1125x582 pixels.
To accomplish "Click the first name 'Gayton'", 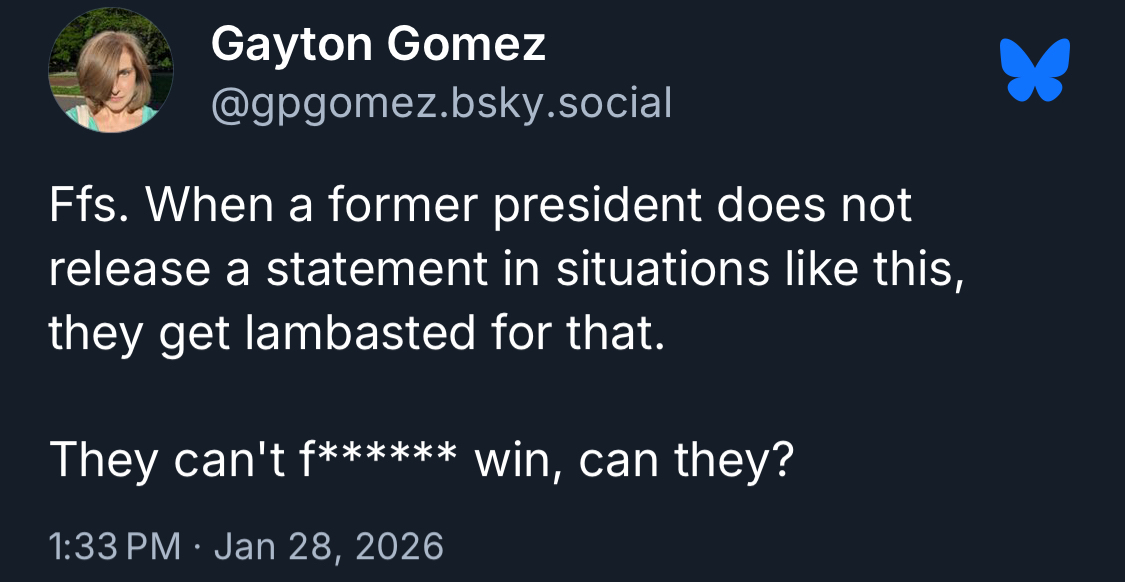I will click(x=292, y=44).
